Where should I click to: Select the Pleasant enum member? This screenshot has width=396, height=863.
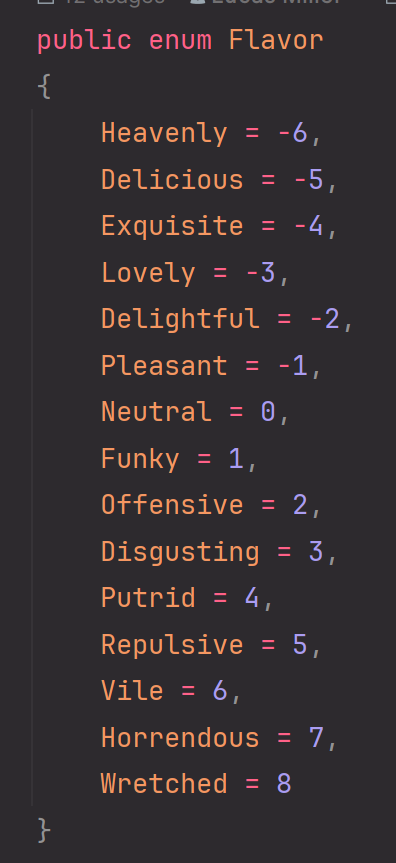click(x=164, y=365)
